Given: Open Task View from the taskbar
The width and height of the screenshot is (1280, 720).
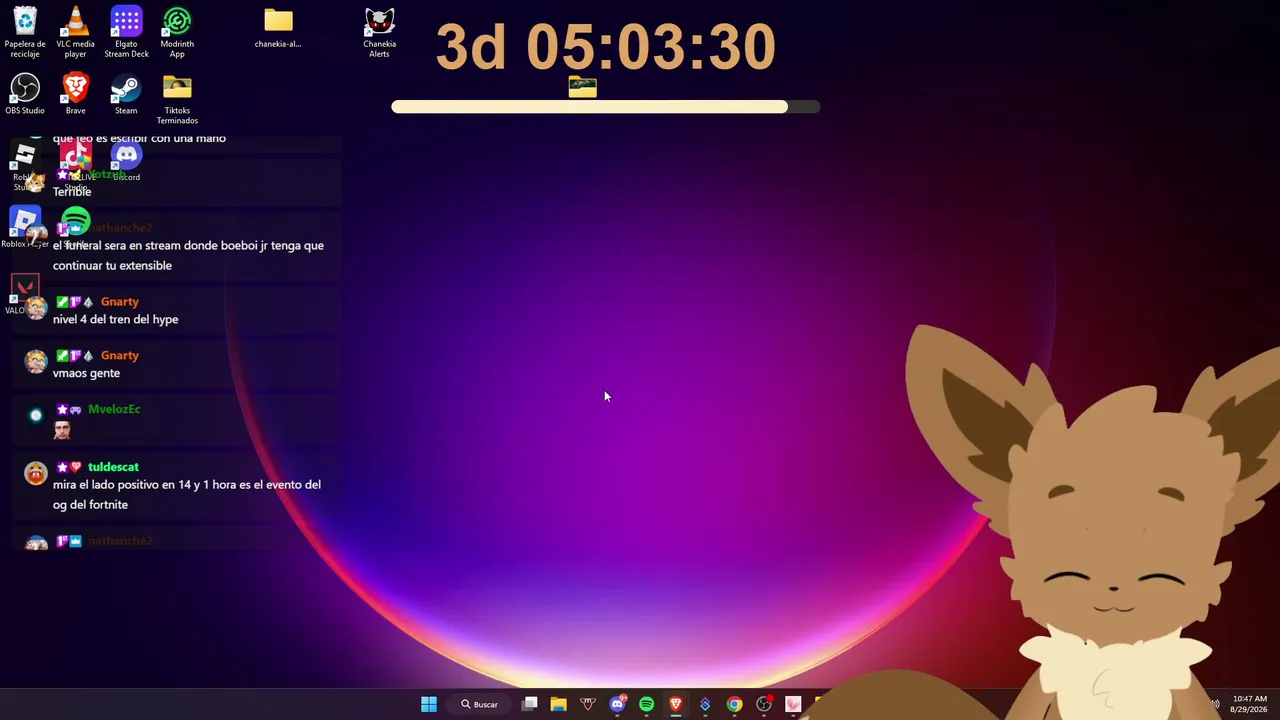Looking at the screenshot, I should click(530, 704).
